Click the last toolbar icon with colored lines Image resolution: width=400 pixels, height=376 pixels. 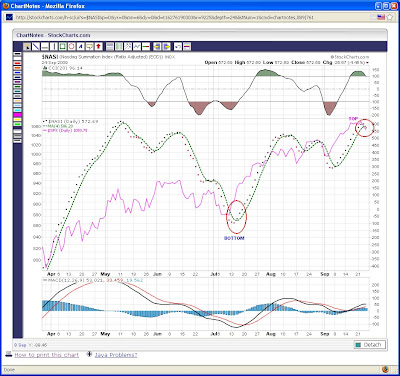pos(187,47)
